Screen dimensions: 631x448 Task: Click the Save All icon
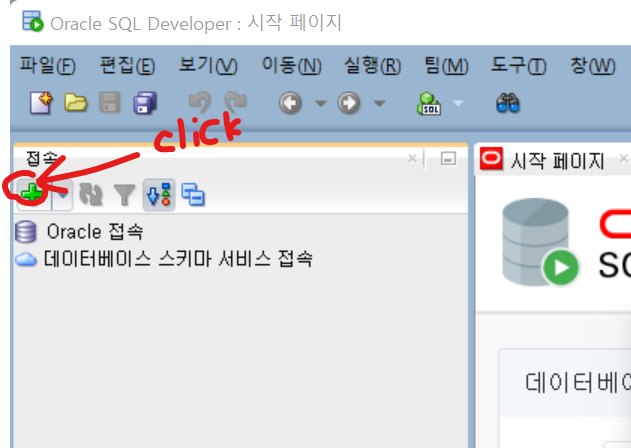(x=145, y=103)
